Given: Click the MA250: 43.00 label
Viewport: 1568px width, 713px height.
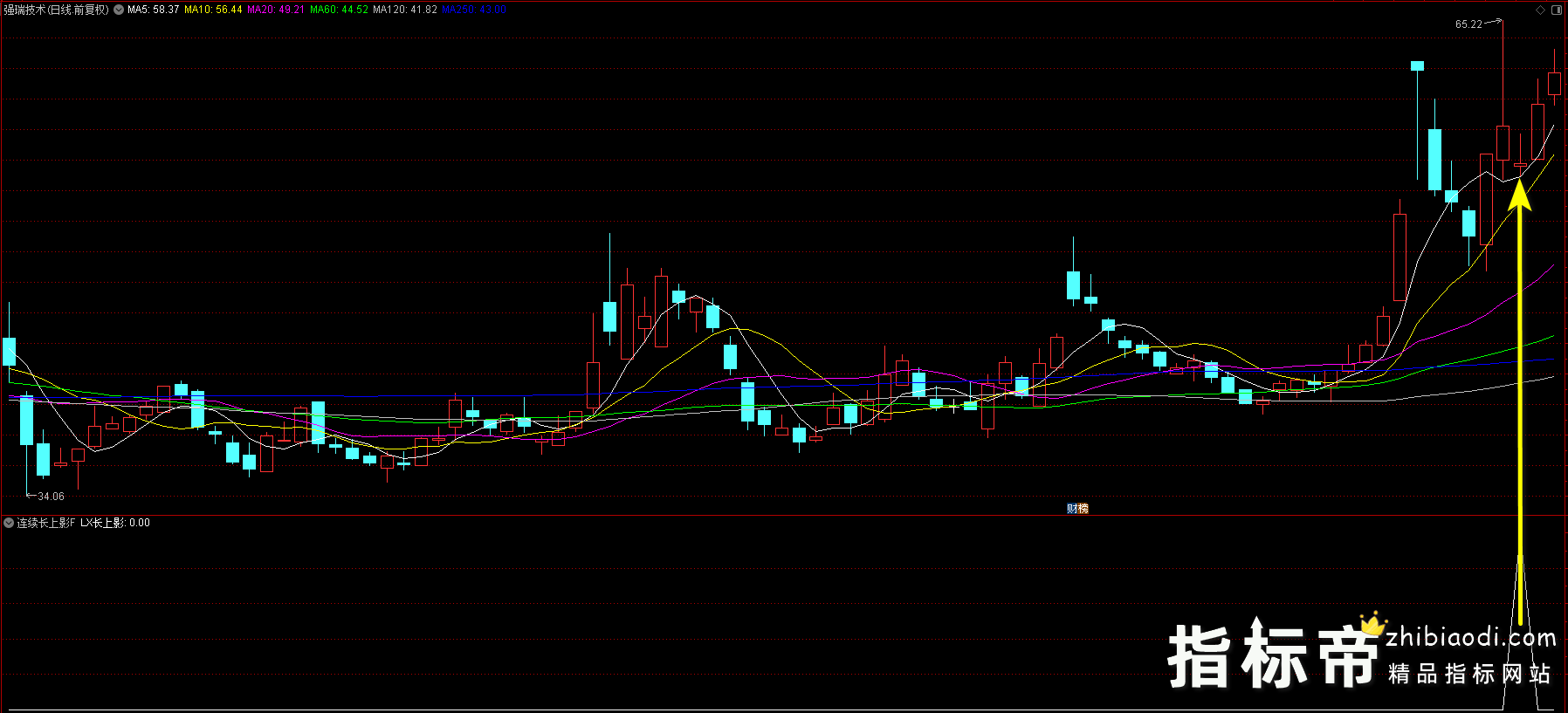Looking at the screenshot, I should [x=474, y=10].
